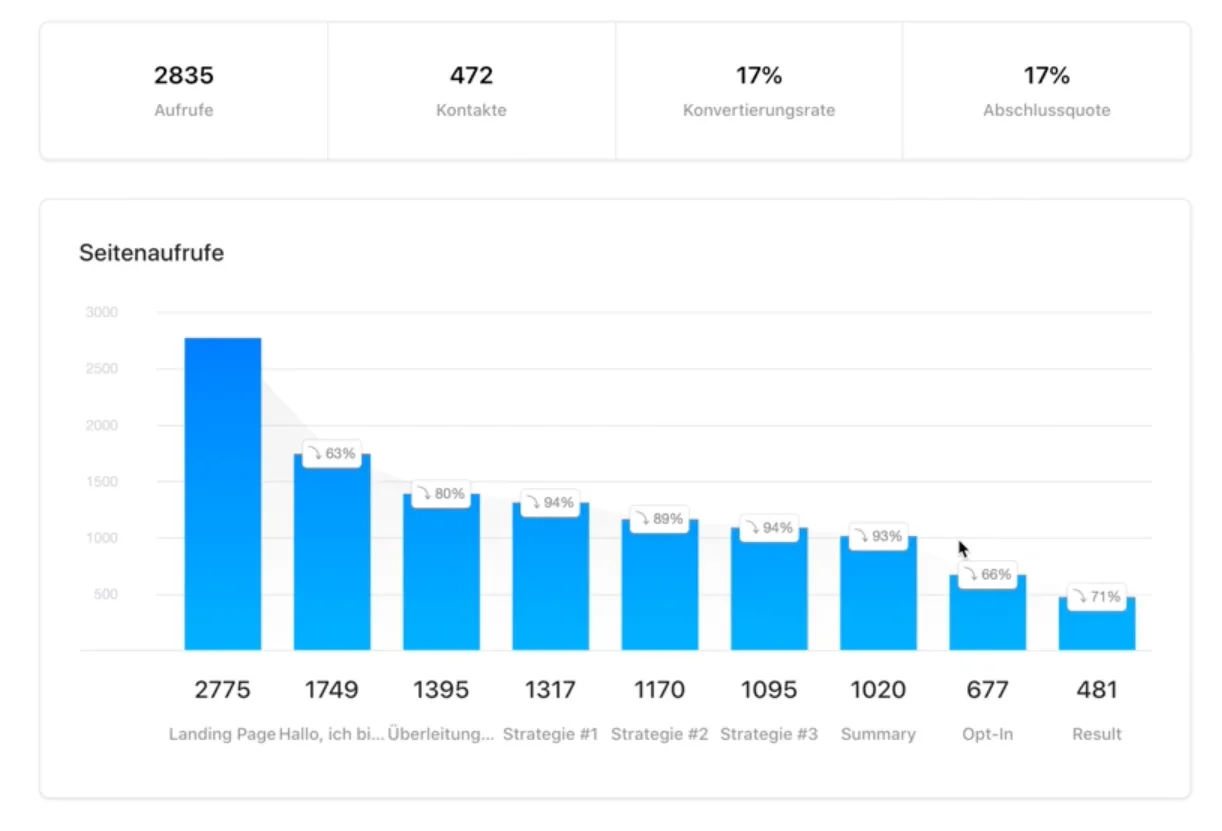Click the Summary label below chart

point(878,734)
